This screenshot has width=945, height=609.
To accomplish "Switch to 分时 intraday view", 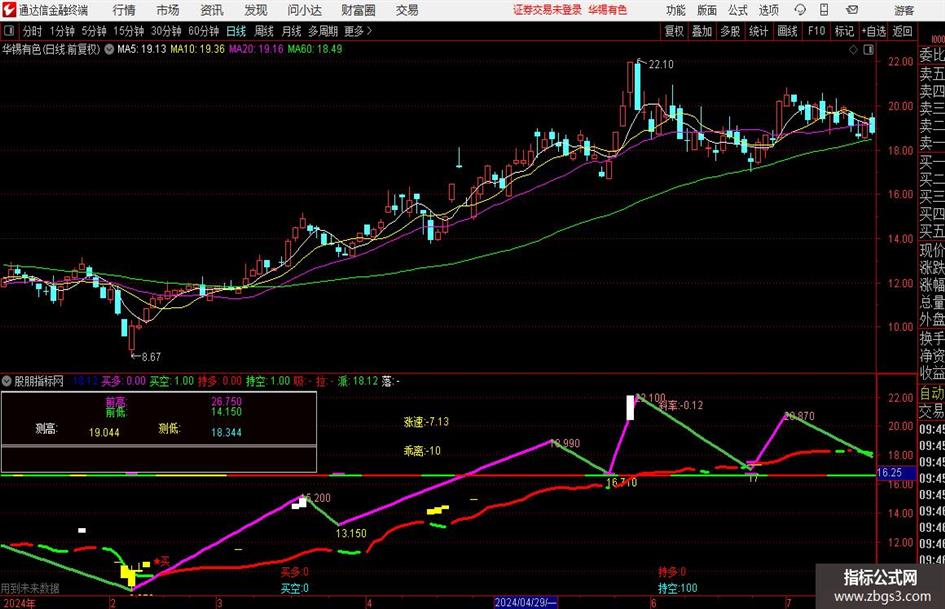I will click(33, 31).
